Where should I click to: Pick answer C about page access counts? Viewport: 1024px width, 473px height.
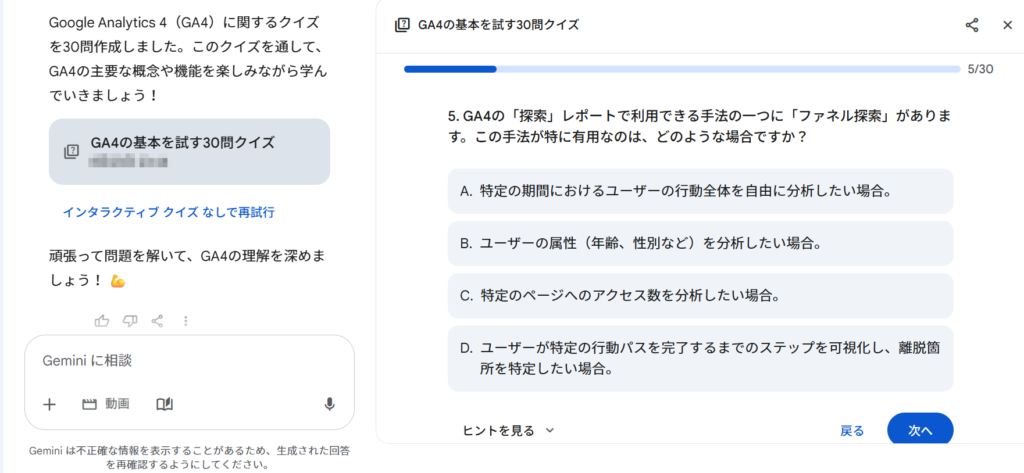click(x=700, y=296)
